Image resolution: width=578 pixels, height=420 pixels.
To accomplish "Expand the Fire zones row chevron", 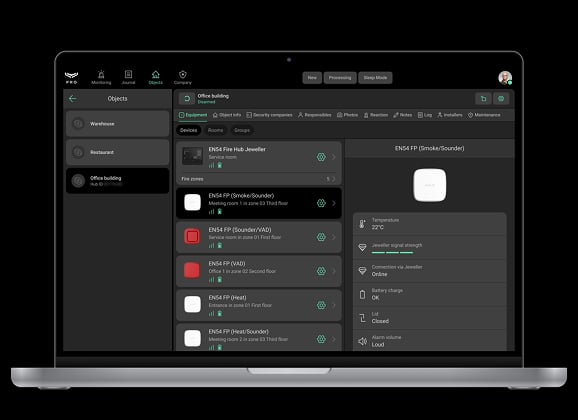I will pos(334,179).
